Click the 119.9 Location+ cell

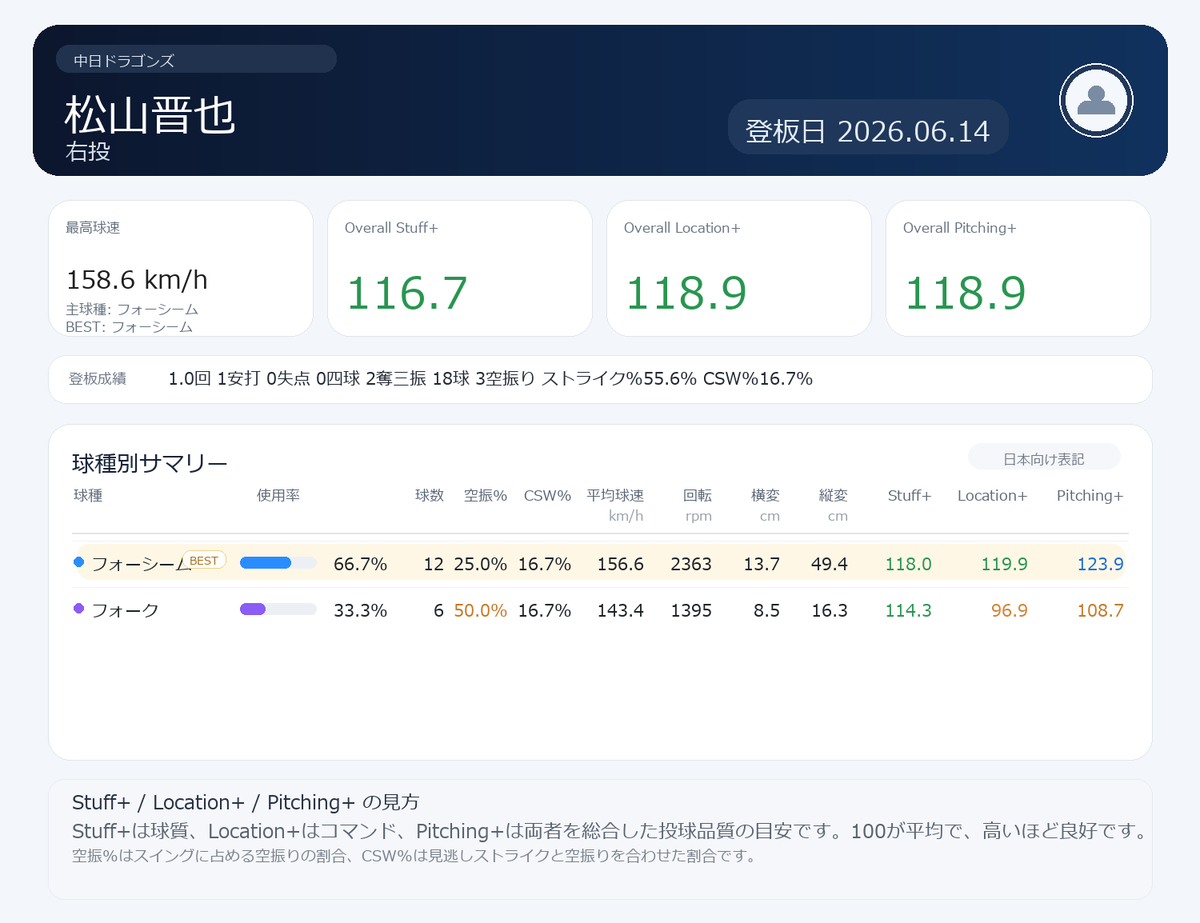(1005, 564)
